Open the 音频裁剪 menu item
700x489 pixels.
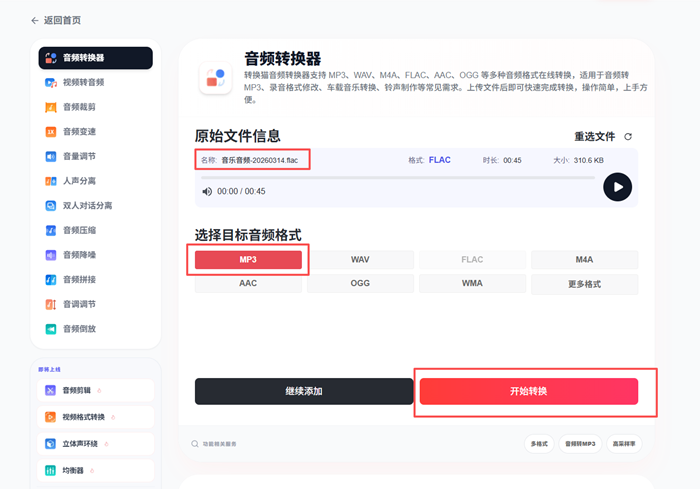[x=96, y=107]
